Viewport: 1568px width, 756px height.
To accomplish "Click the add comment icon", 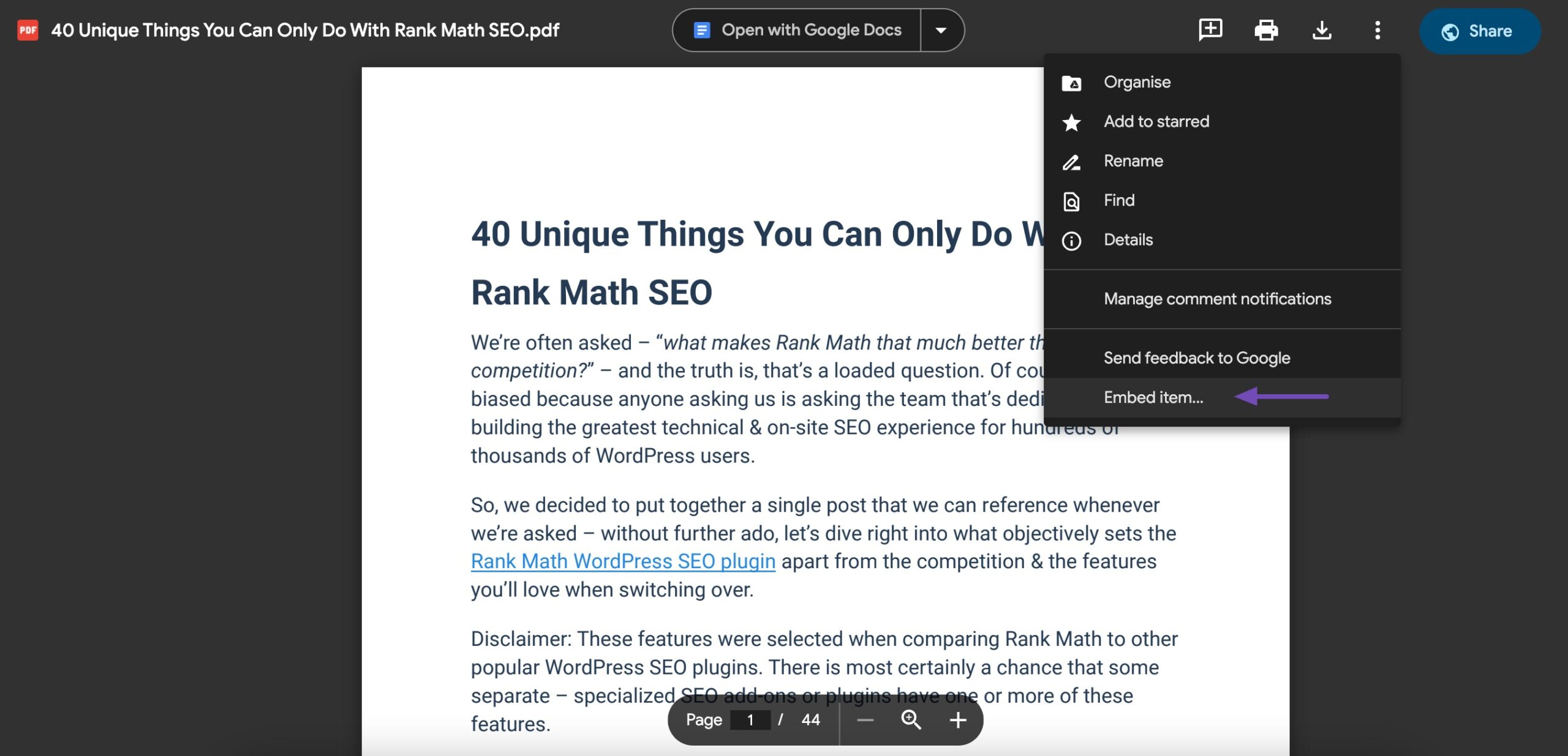I will pyautogui.click(x=1210, y=30).
